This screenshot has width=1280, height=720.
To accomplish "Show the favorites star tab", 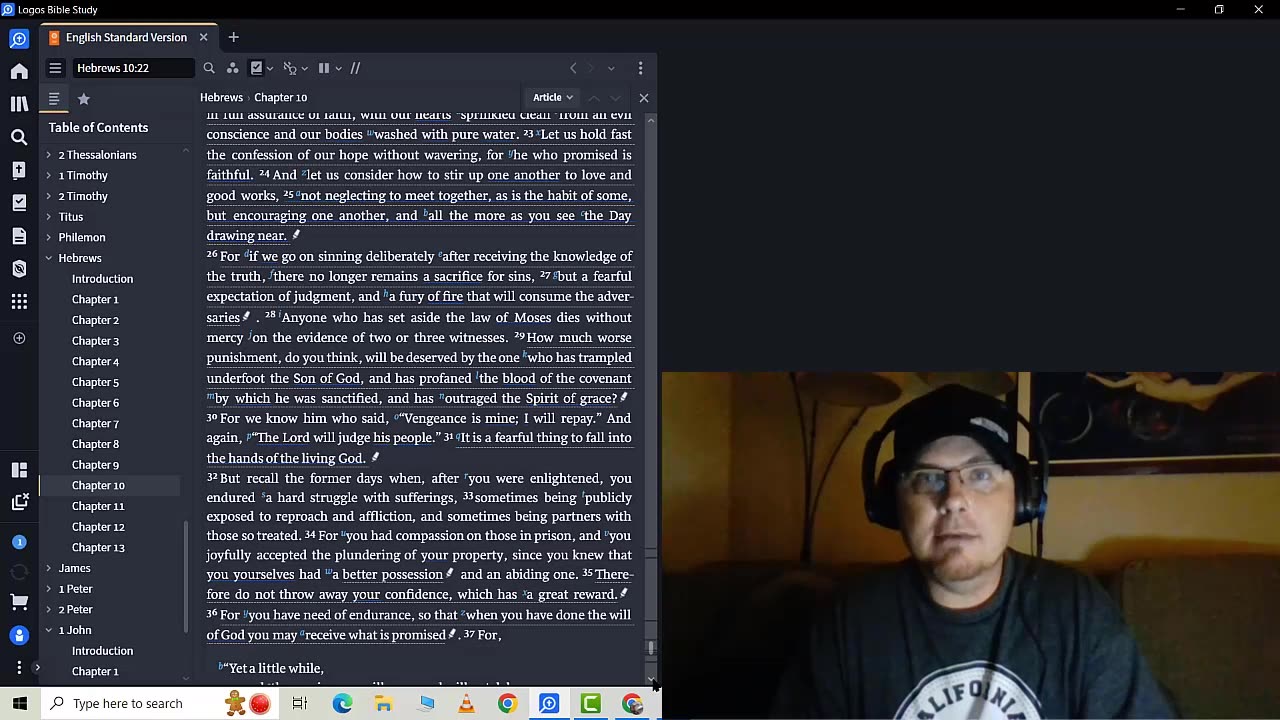I will click(x=84, y=99).
